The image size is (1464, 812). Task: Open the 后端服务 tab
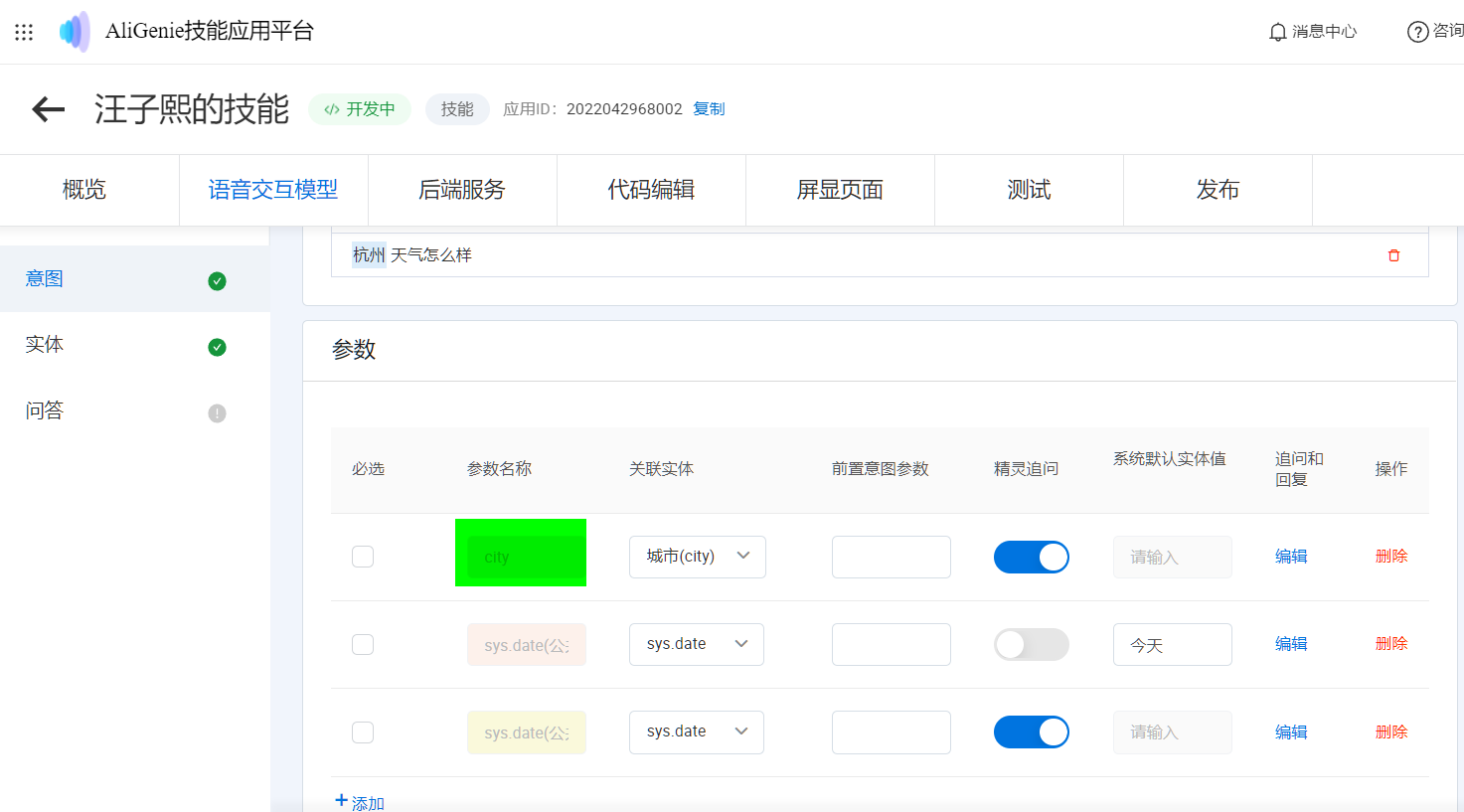tap(462, 190)
